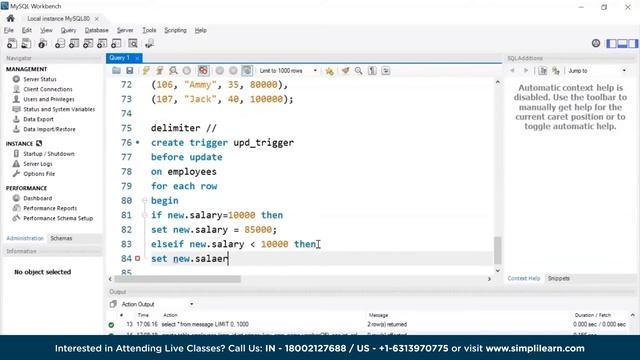Open Server Status
640x360 pixels.
tap(40, 79)
